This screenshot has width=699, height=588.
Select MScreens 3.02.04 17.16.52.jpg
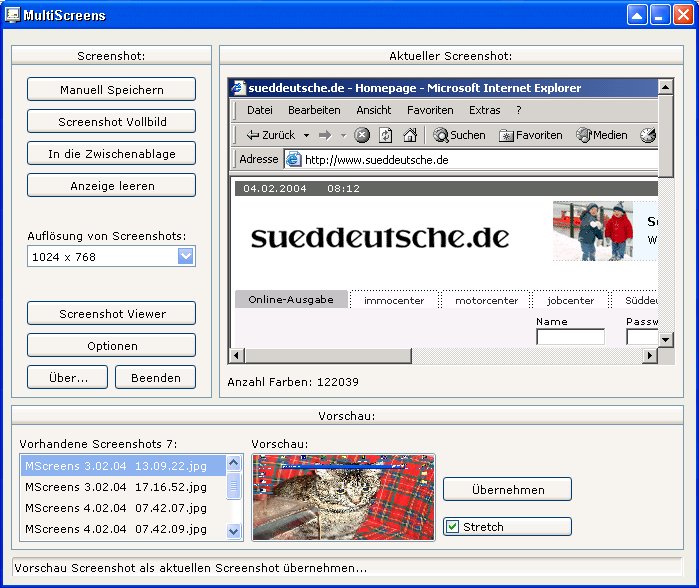pyautogui.click(x=123, y=487)
